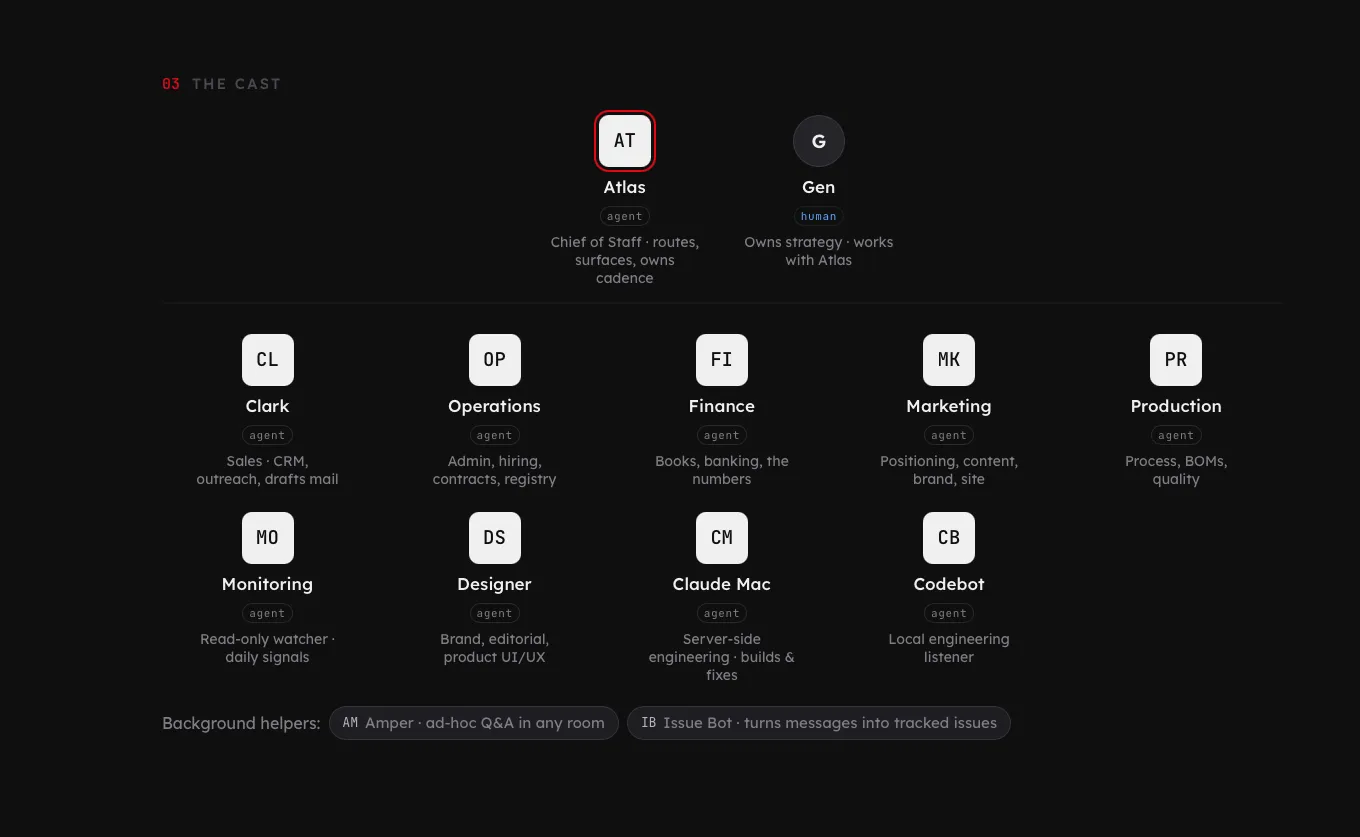The image size is (1360, 837).
Task: Click the Marketing name label
Action: [x=949, y=406]
